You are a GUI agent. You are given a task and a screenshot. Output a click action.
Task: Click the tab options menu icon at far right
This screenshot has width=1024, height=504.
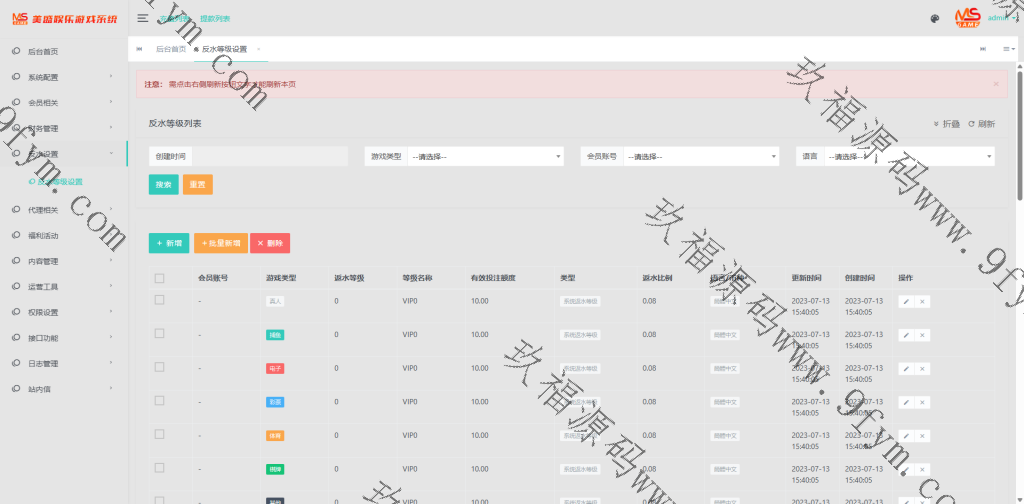[1008, 48]
